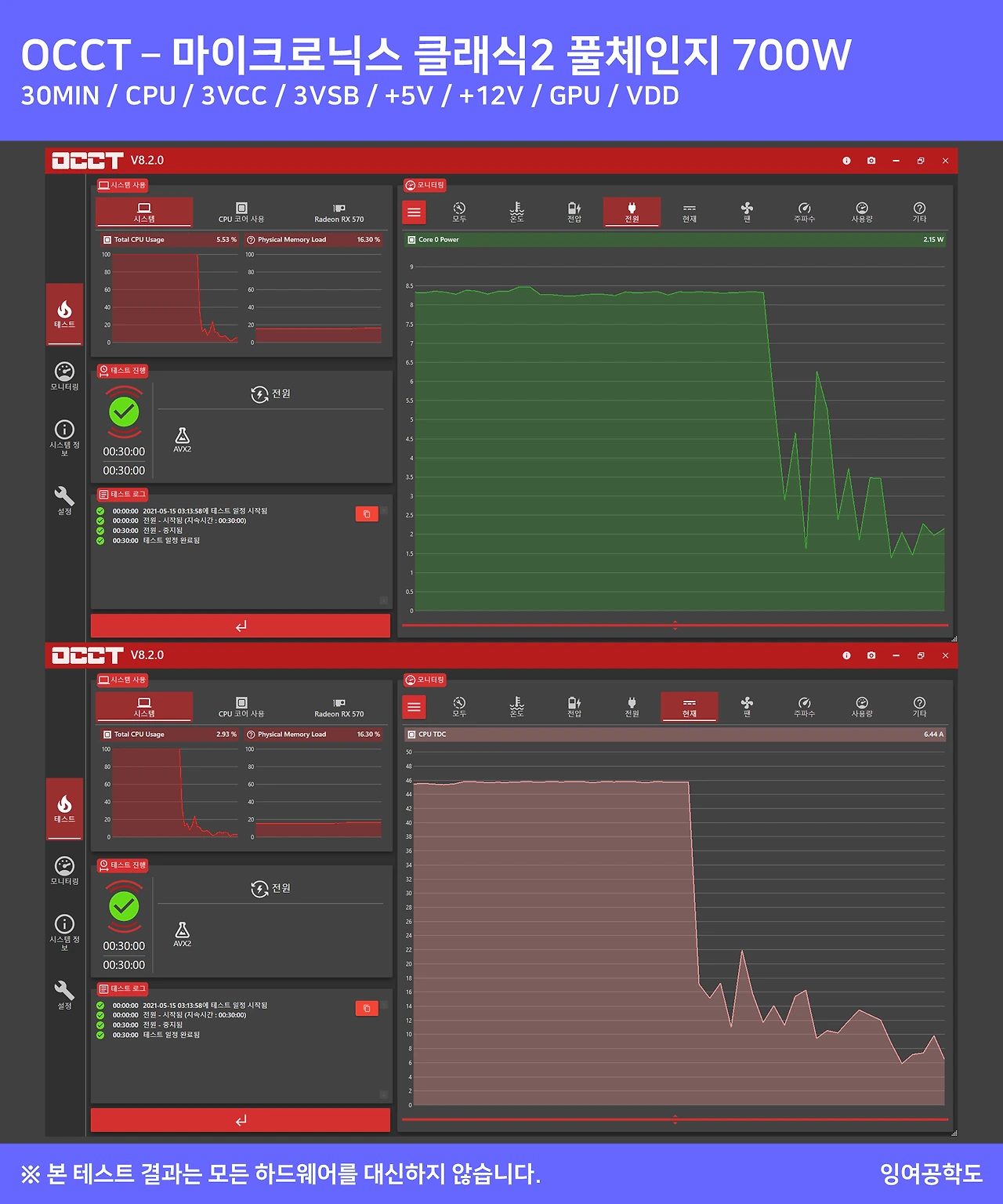Select the 주파수 frequency monitoring icon

point(804,212)
